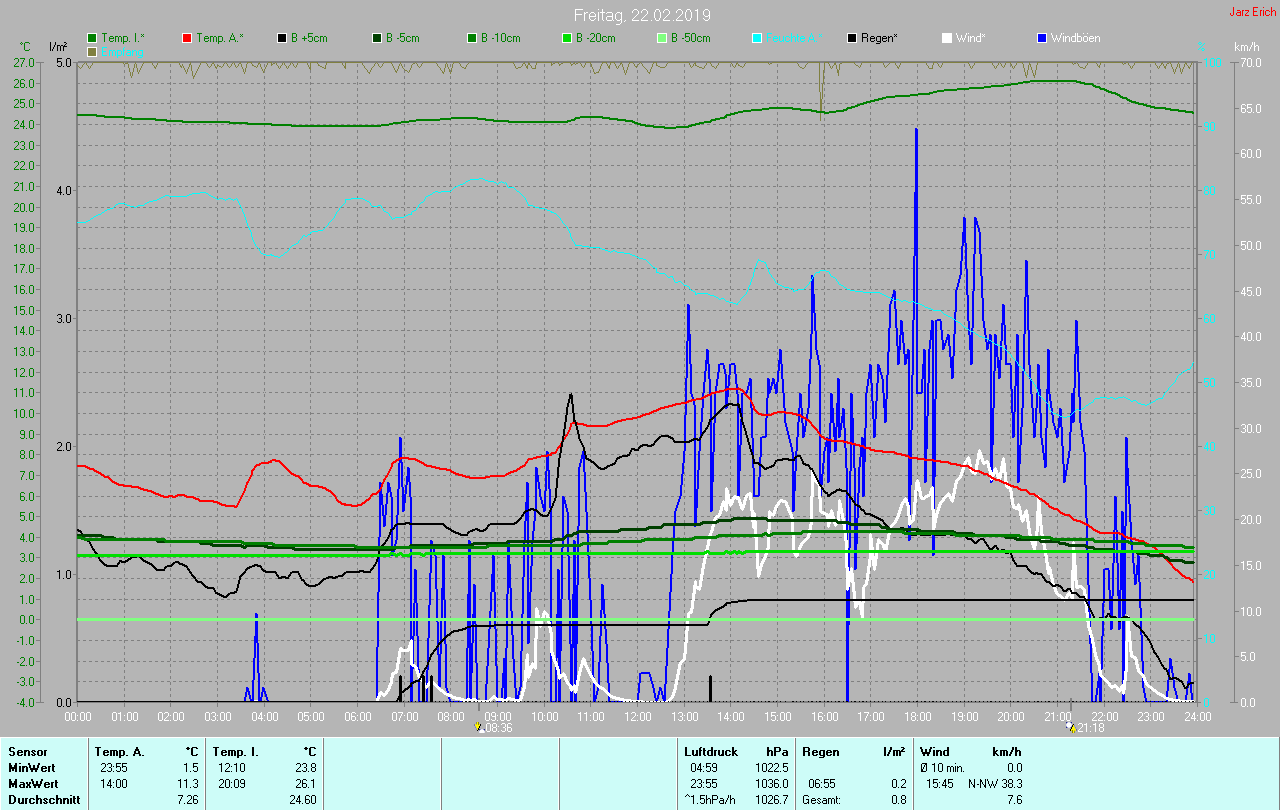The image size is (1280, 810).
Task: Click the Luftdruck column header
Action: pyautogui.click(x=711, y=751)
